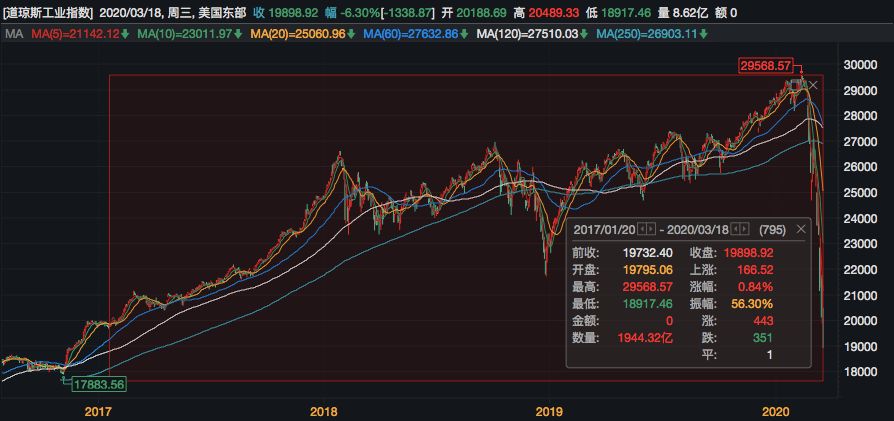Click the 前收 value 19732.40
The height and width of the screenshot is (421, 894).
pyautogui.click(x=649, y=253)
